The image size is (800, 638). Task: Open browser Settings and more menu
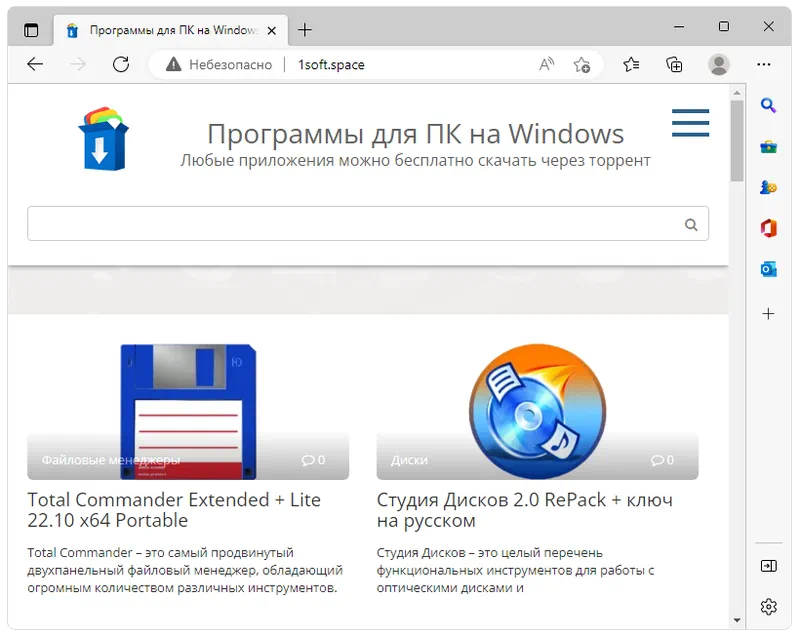click(764, 64)
